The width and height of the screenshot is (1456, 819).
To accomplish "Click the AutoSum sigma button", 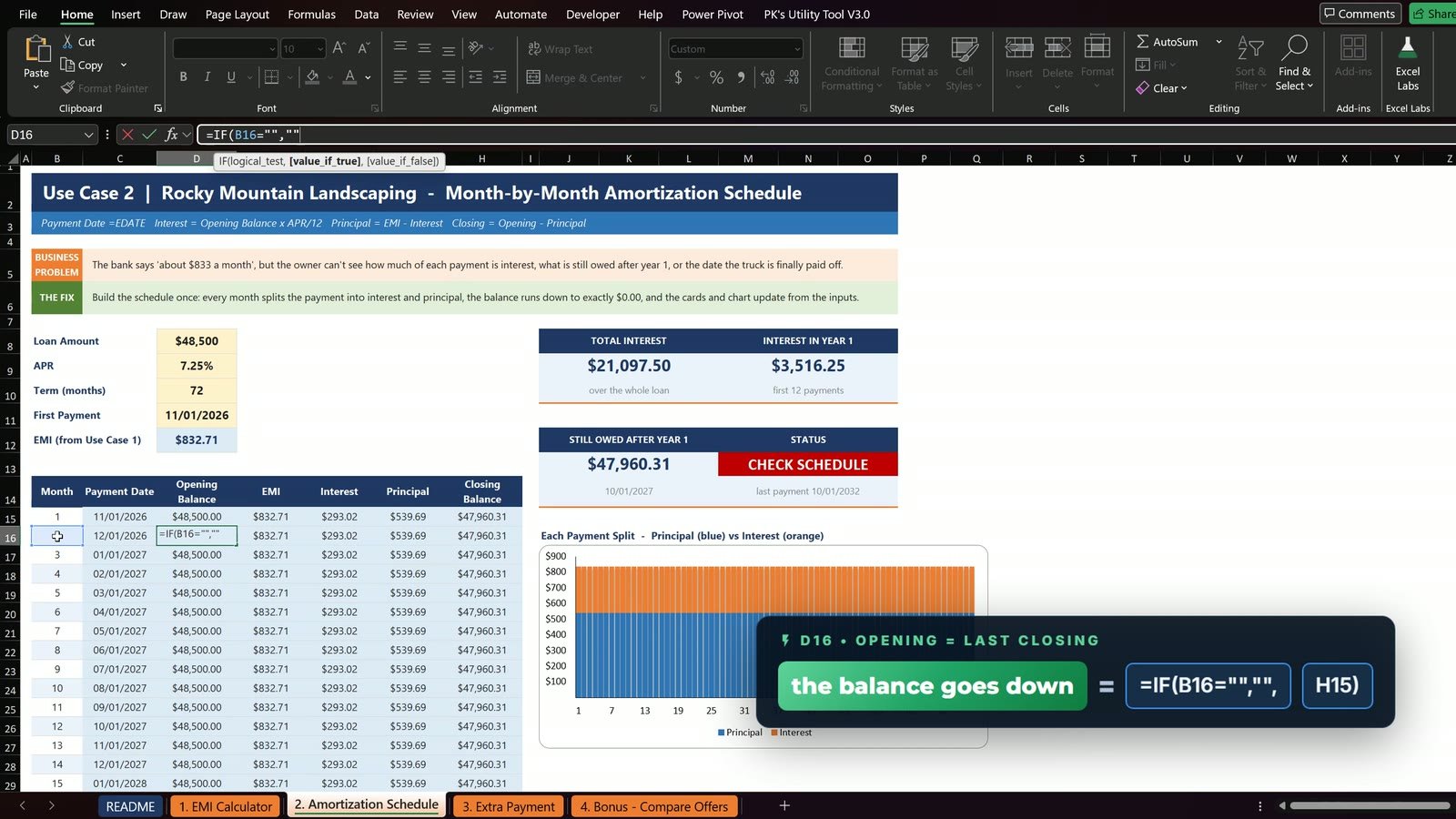I will click(1167, 42).
